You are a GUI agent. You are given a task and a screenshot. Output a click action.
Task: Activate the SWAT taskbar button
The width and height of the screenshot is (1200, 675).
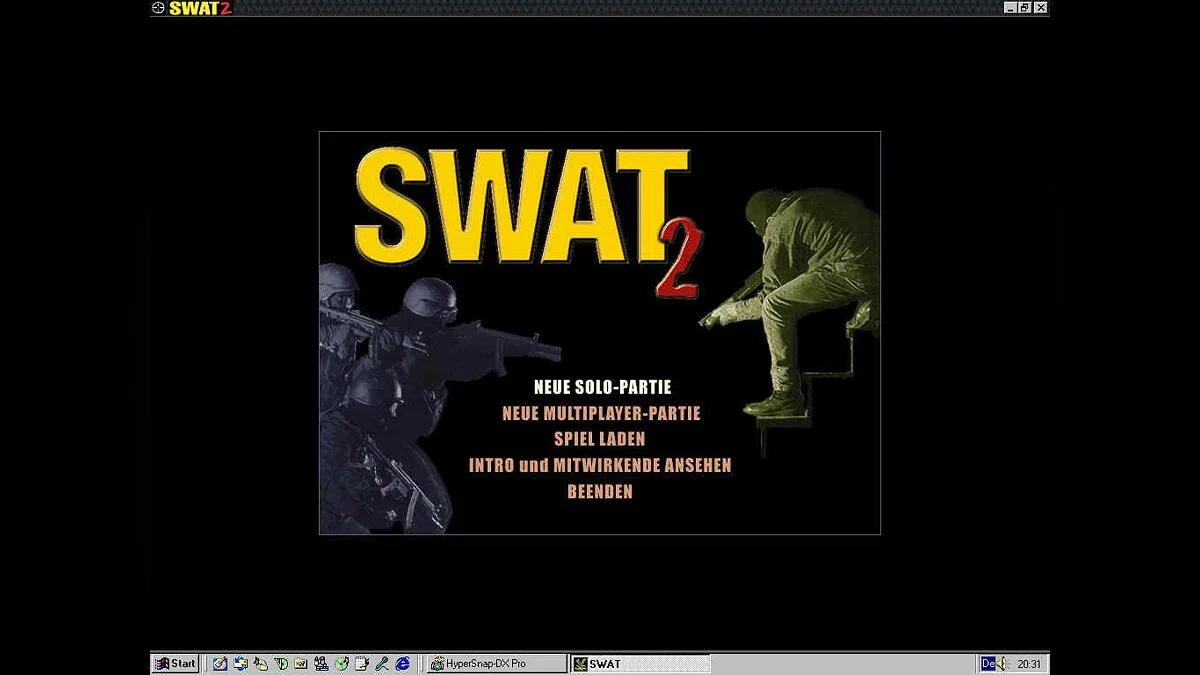click(640, 663)
